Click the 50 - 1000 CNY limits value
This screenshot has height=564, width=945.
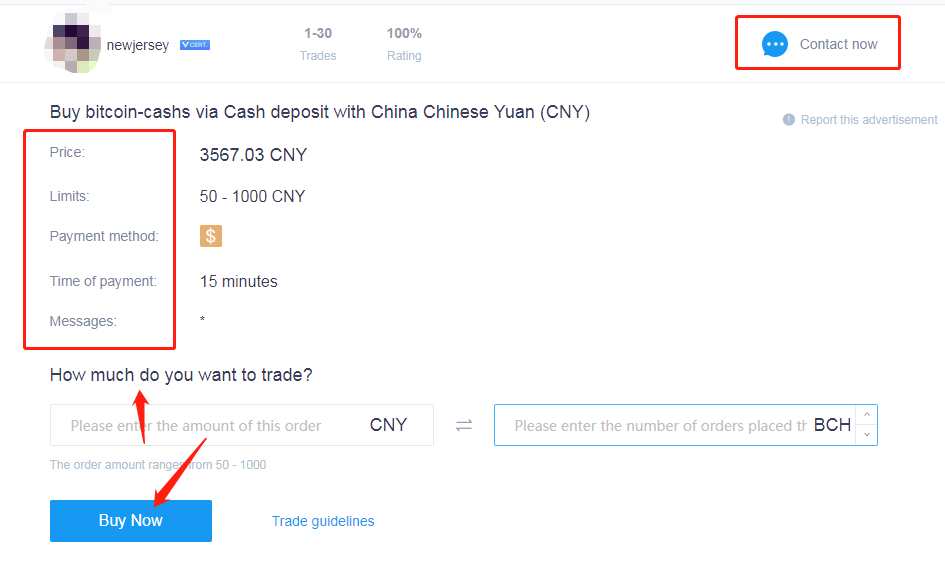253,196
